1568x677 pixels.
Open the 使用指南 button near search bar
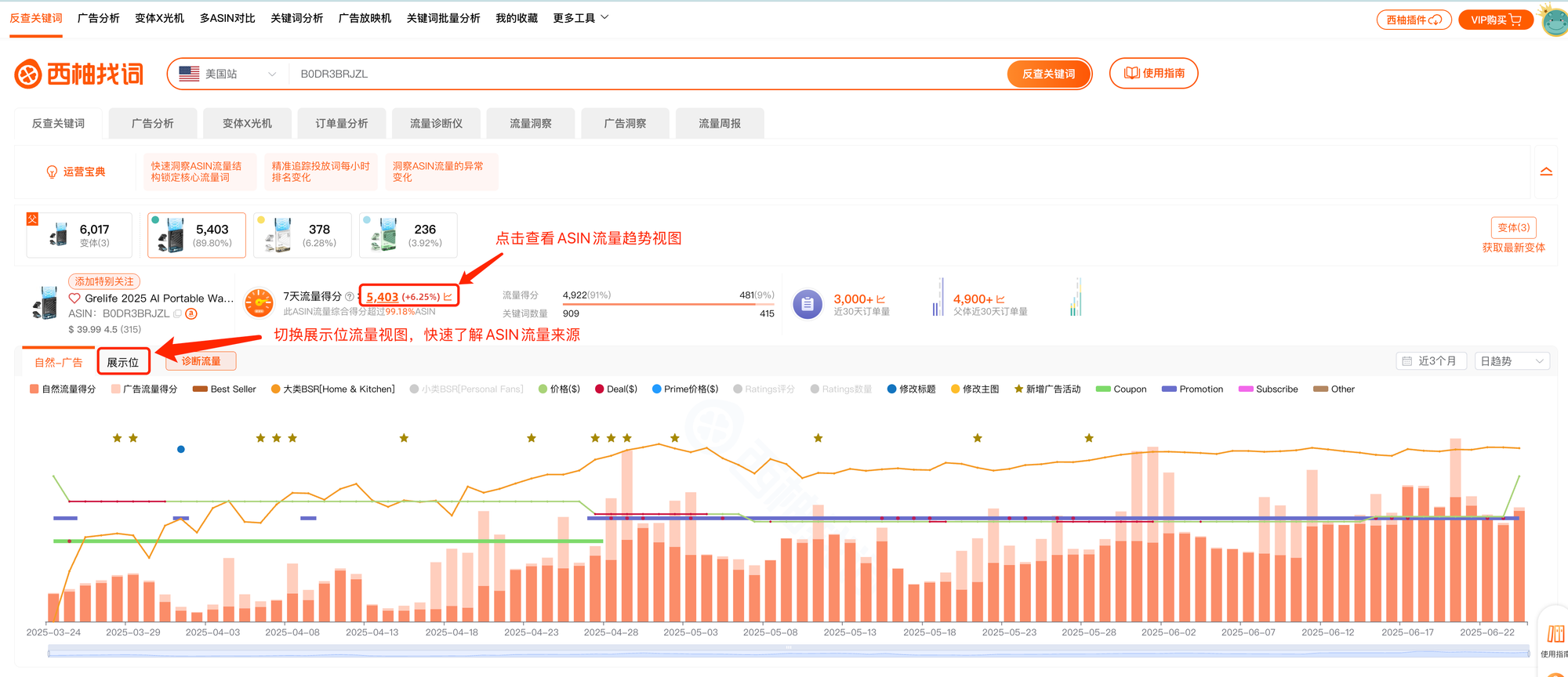pos(1153,73)
